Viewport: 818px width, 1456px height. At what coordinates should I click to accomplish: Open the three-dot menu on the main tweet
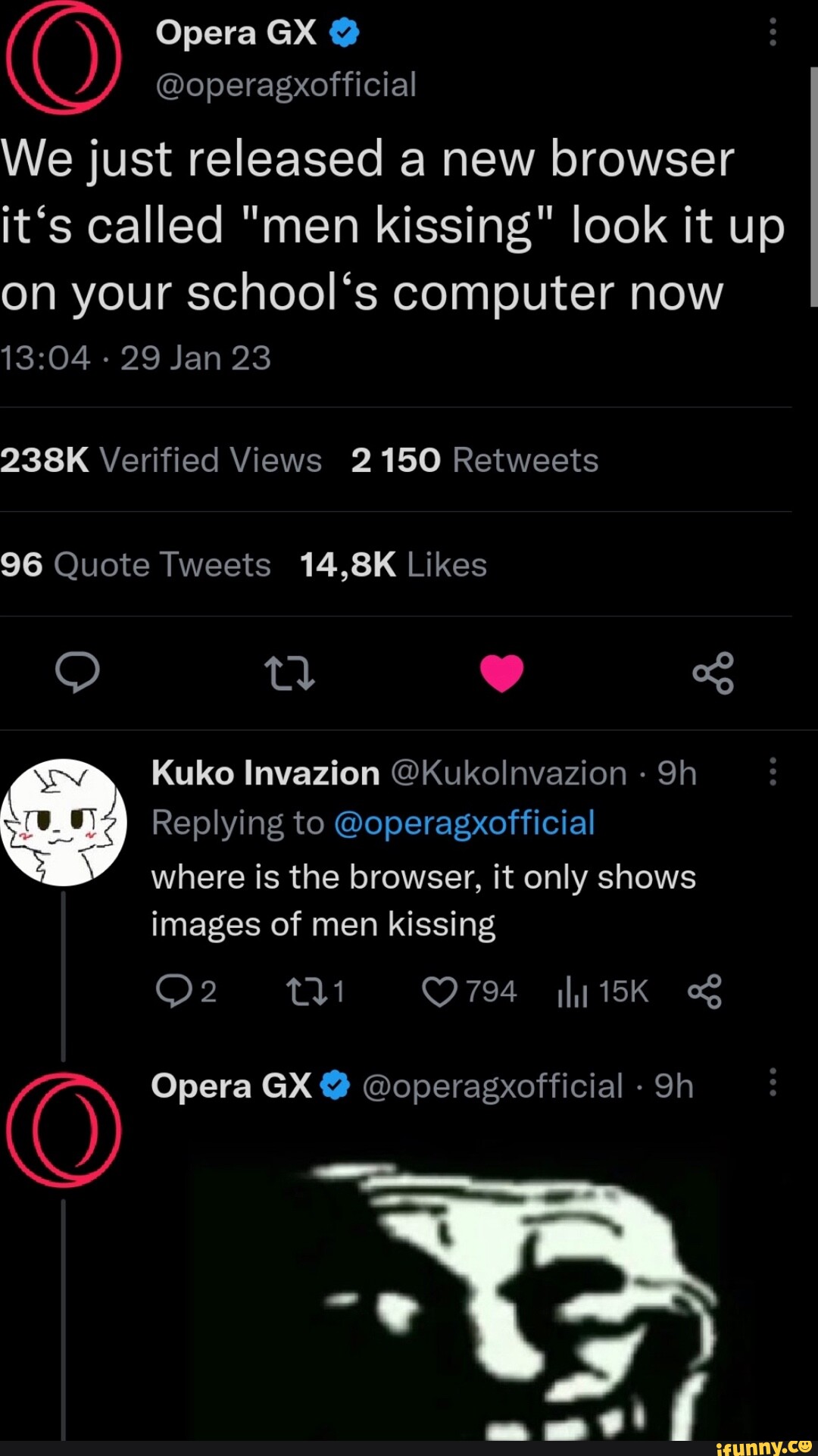(773, 30)
